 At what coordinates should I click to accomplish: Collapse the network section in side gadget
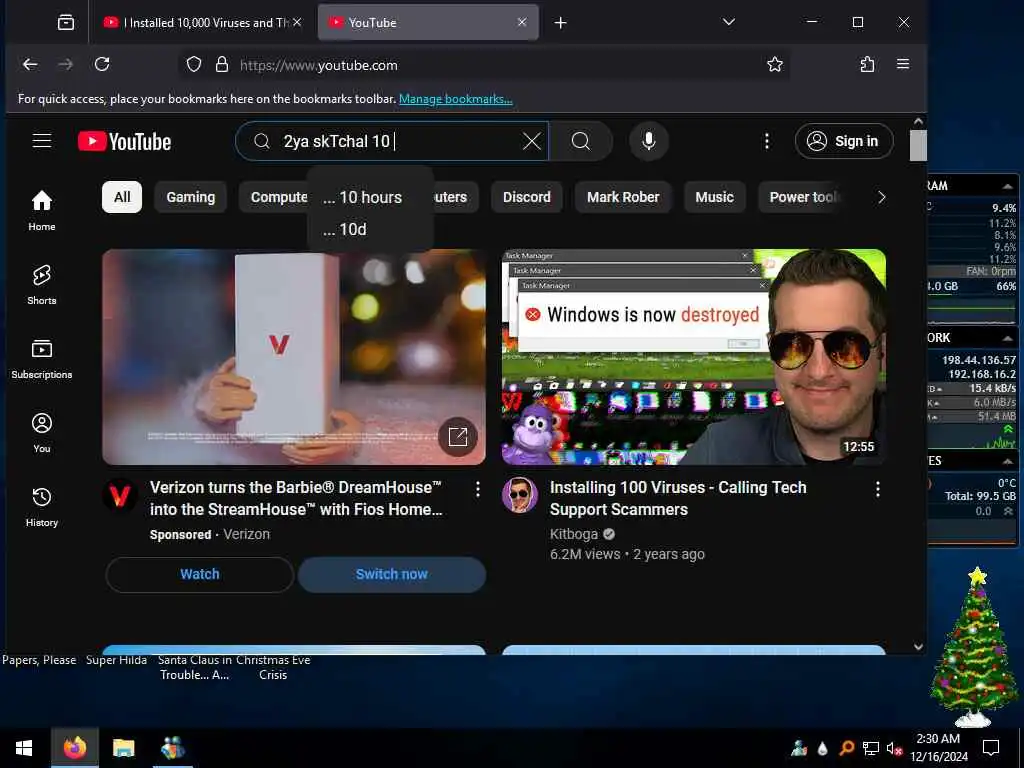[1008, 338]
